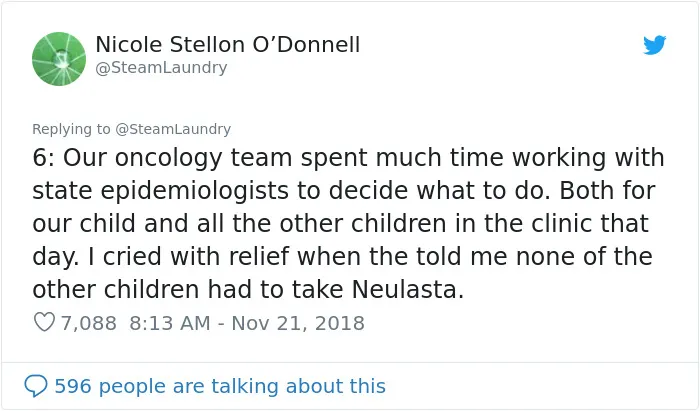700x411 pixels.
Task: Click the Nov 21, 2018 date
Action: 298,323
